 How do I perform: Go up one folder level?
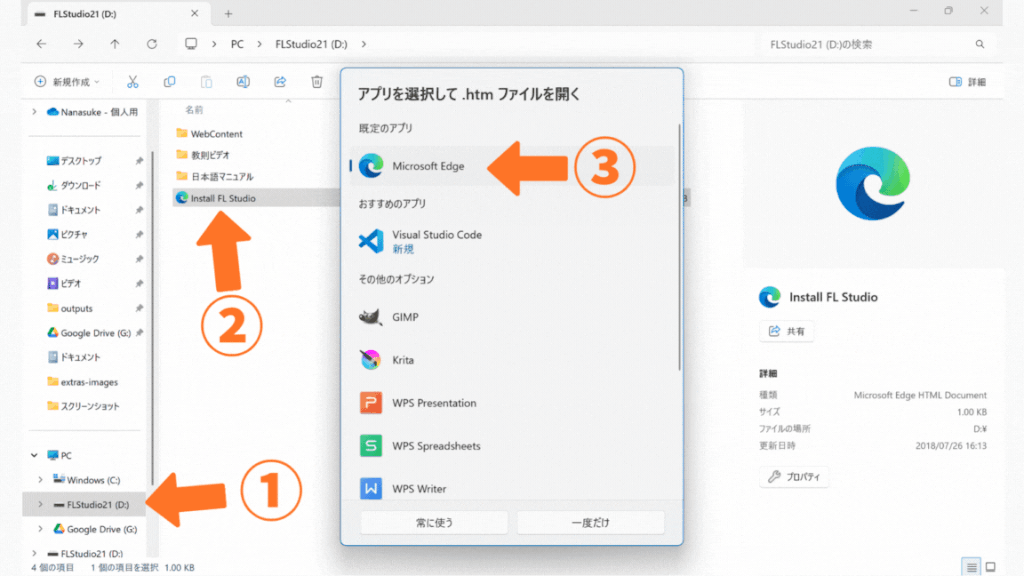[x=115, y=44]
